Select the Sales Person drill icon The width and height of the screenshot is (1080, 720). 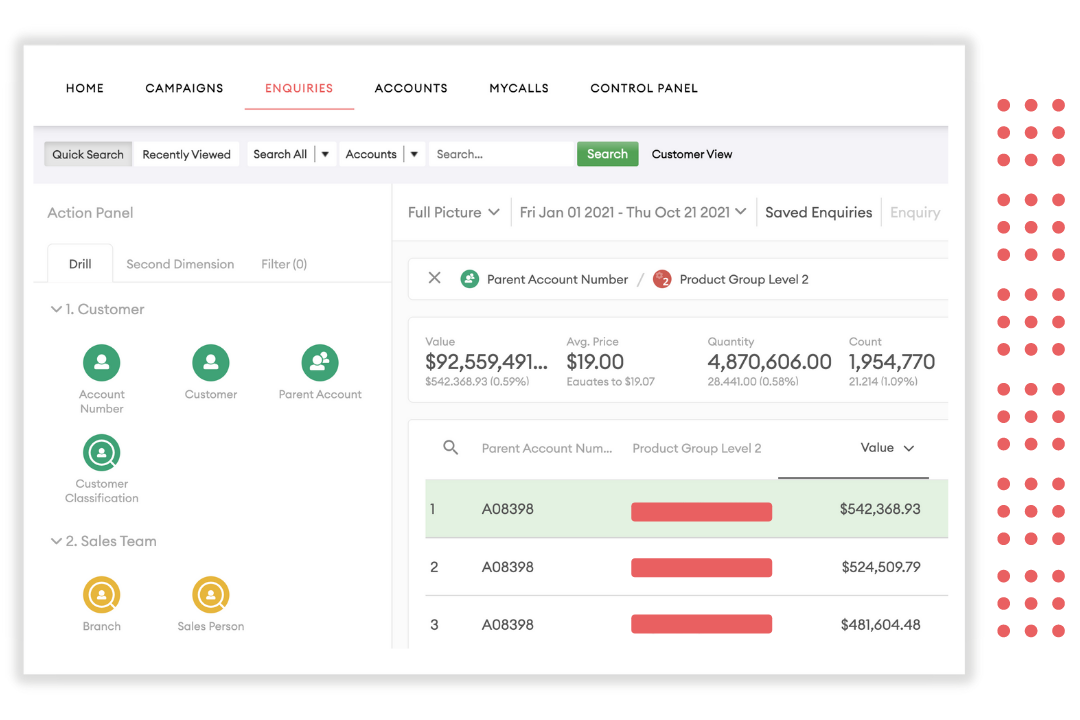(211, 593)
